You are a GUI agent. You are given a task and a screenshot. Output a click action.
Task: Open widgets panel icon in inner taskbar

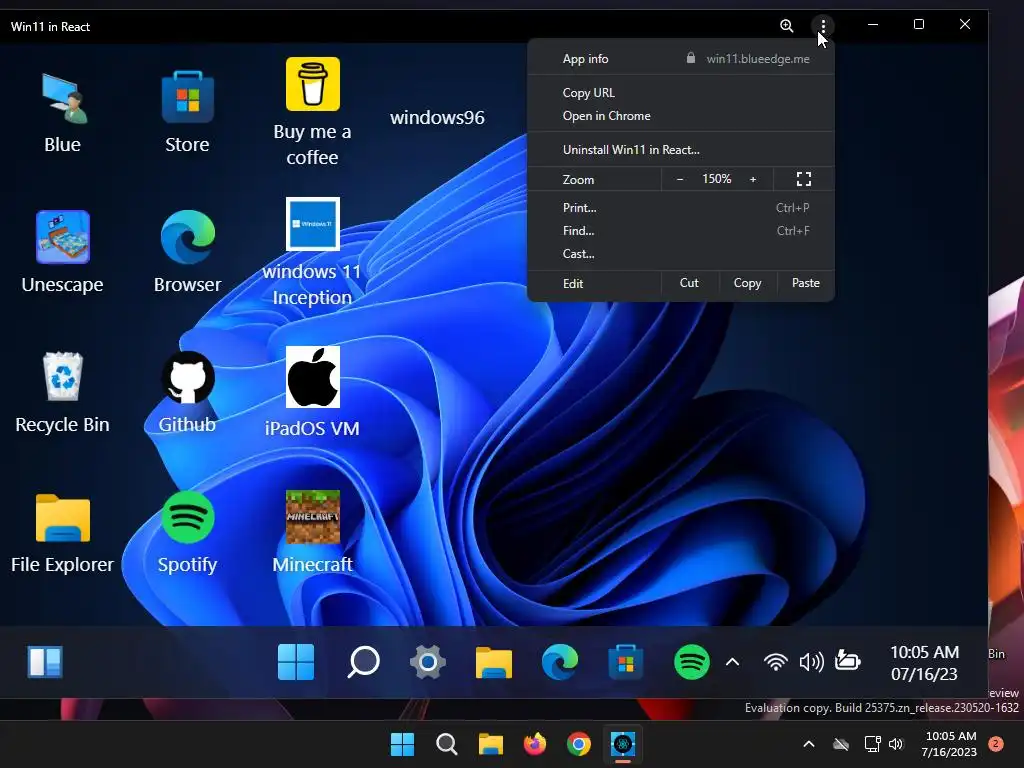(45, 662)
